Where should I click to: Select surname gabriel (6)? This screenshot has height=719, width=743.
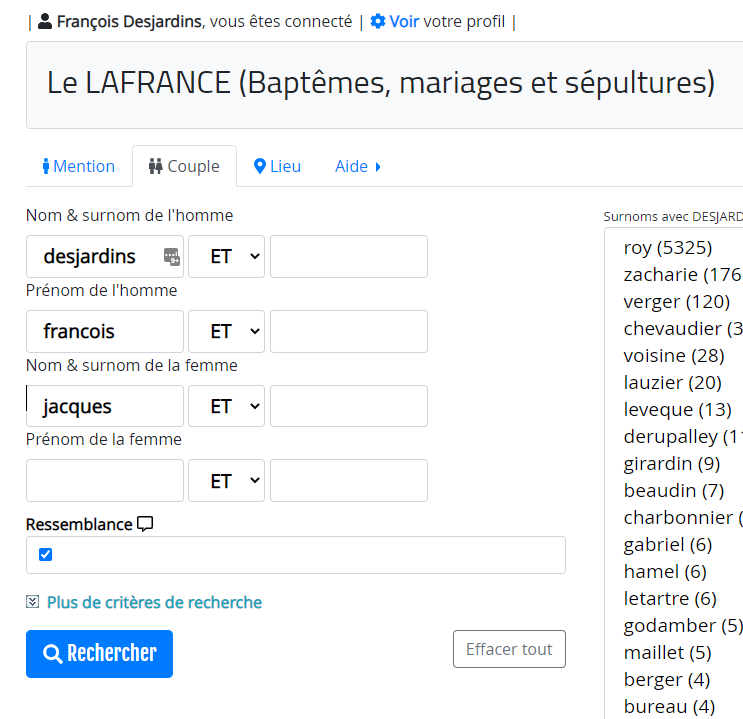click(668, 545)
